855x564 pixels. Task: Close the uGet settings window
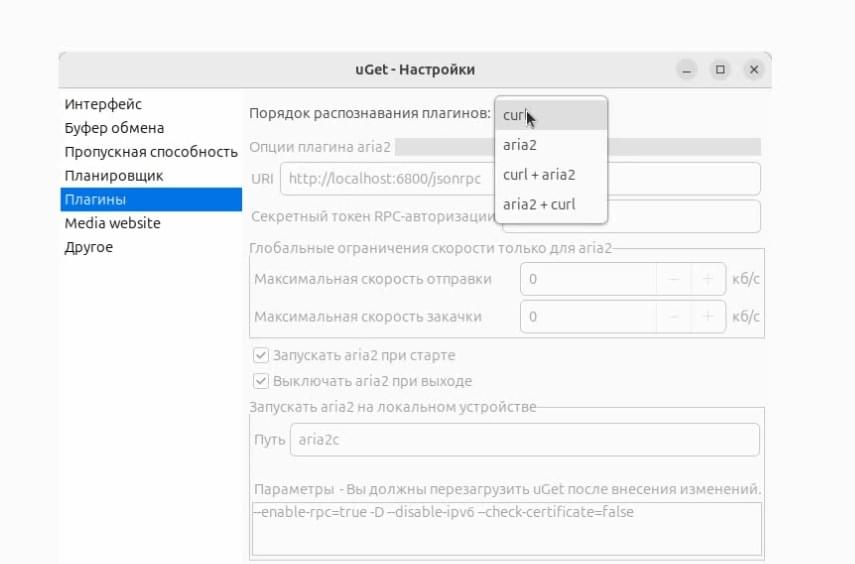(754, 70)
